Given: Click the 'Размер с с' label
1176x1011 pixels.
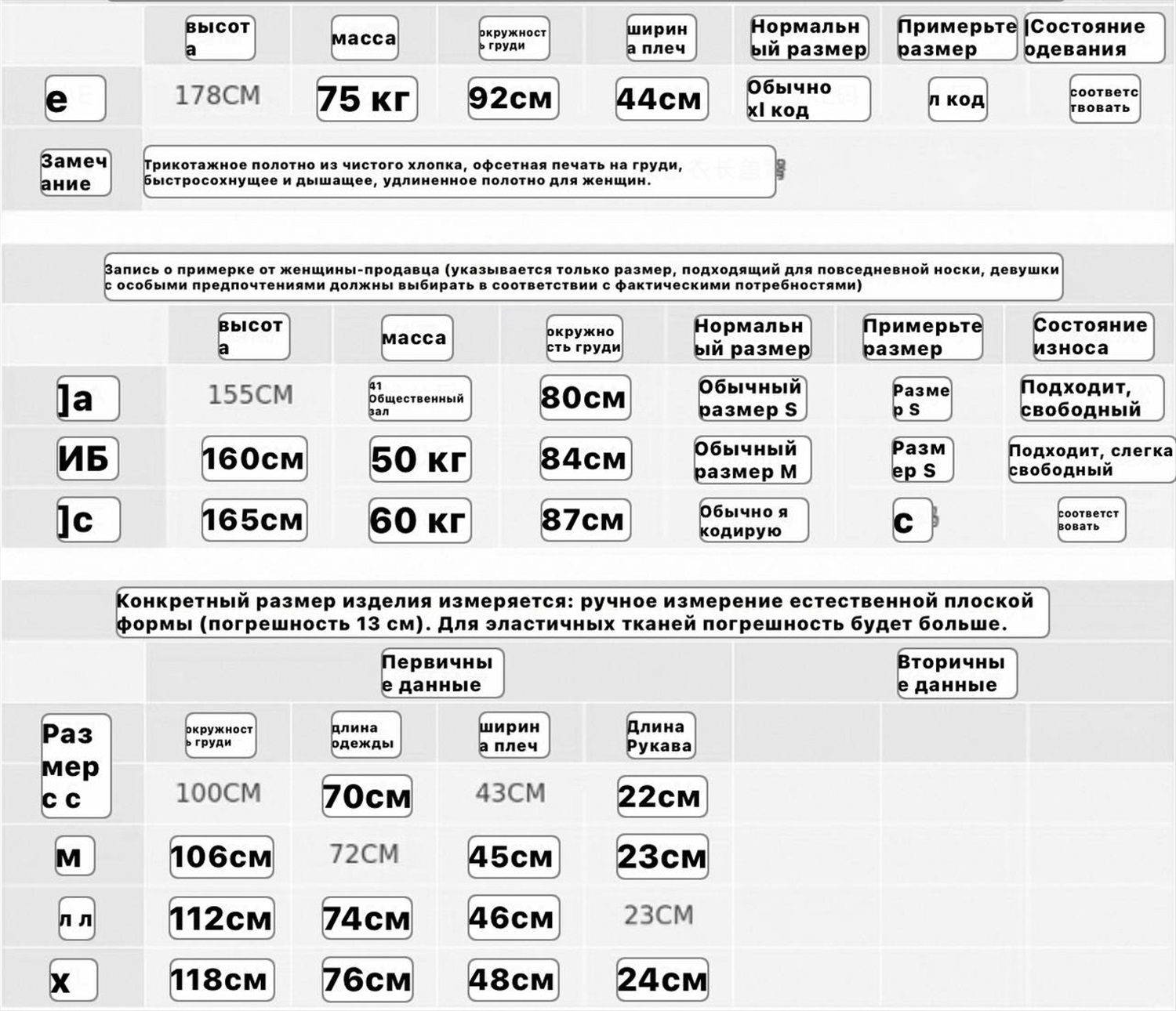Looking at the screenshot, I should [75, 766].
